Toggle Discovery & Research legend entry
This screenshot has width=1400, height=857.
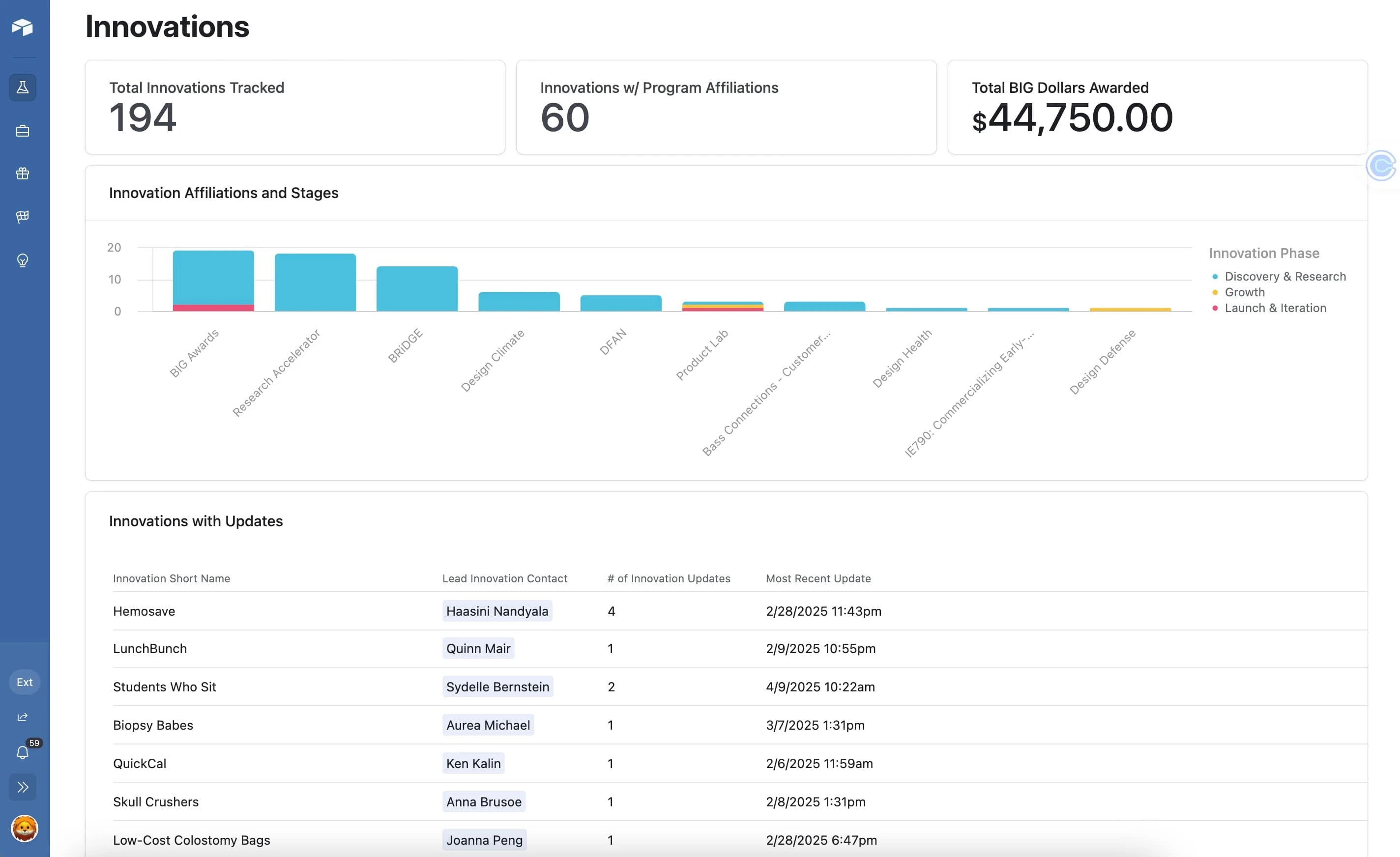point(1284,277)
